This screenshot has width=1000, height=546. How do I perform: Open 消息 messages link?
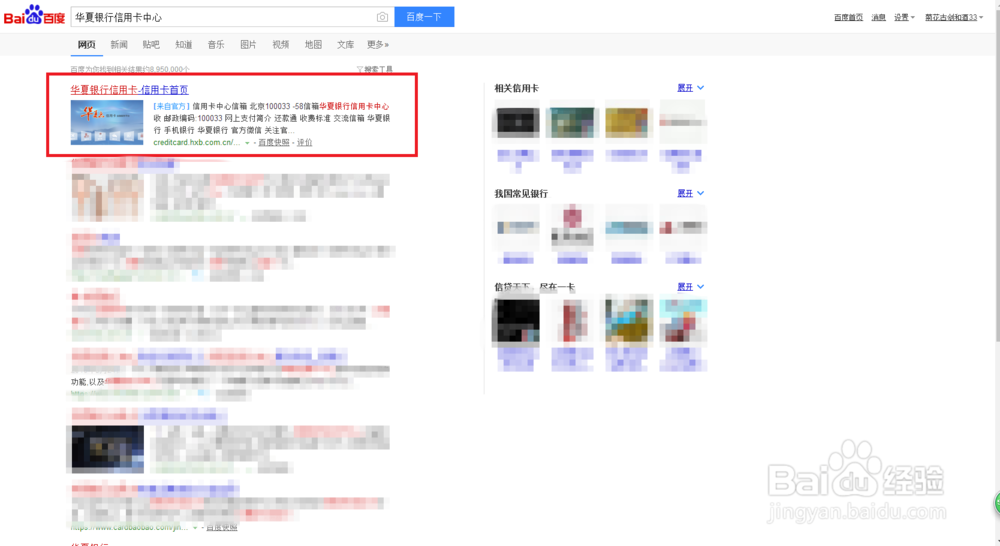coord(878,17)
